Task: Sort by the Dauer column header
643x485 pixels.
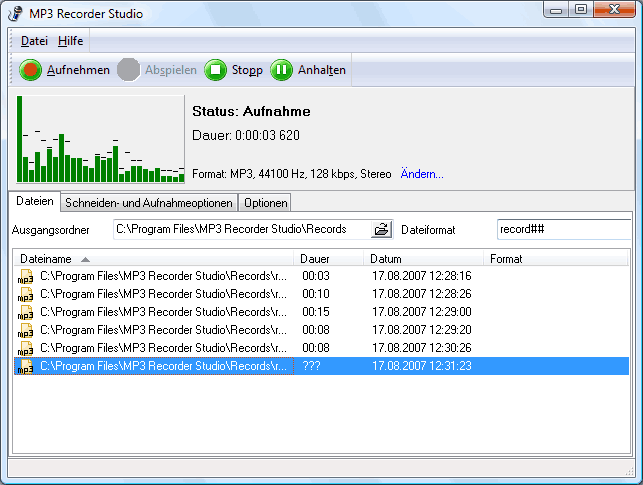Action: [328, 259]
